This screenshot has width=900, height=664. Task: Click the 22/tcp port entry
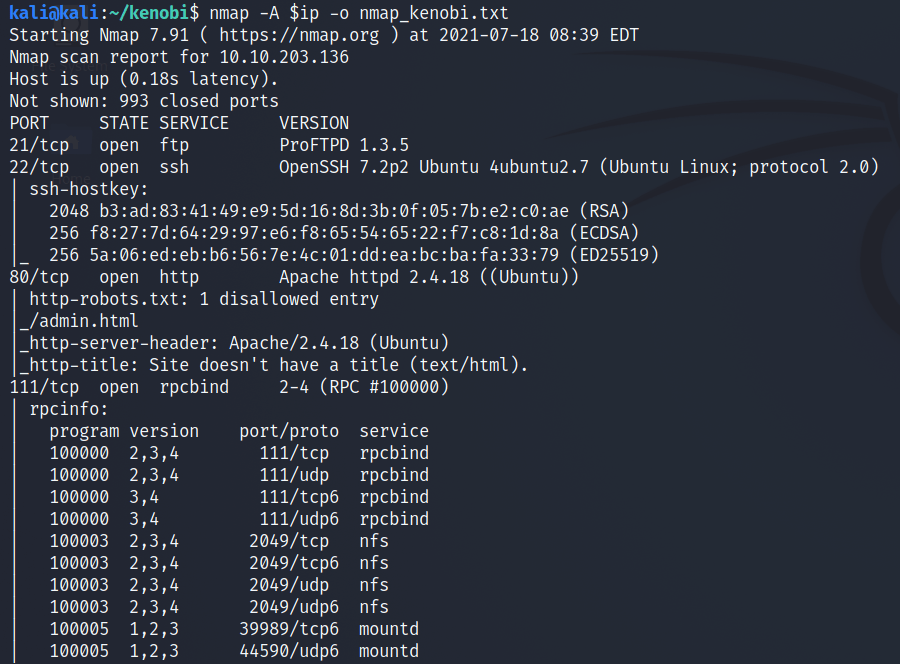[39, 167]
